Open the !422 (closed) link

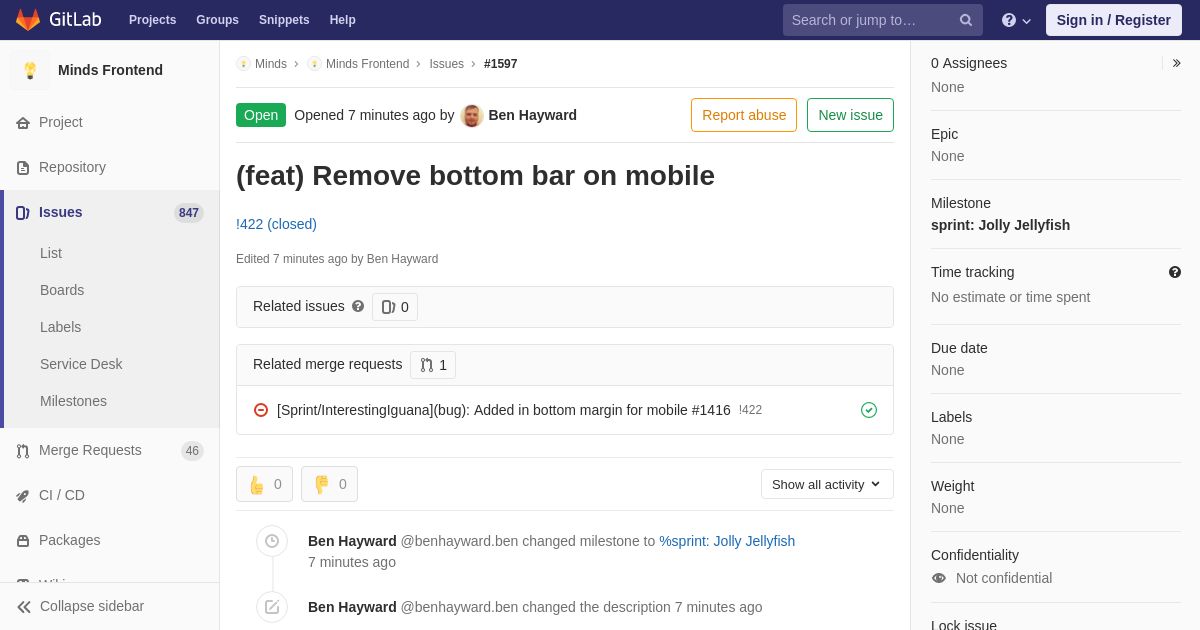tap(276, 224)
